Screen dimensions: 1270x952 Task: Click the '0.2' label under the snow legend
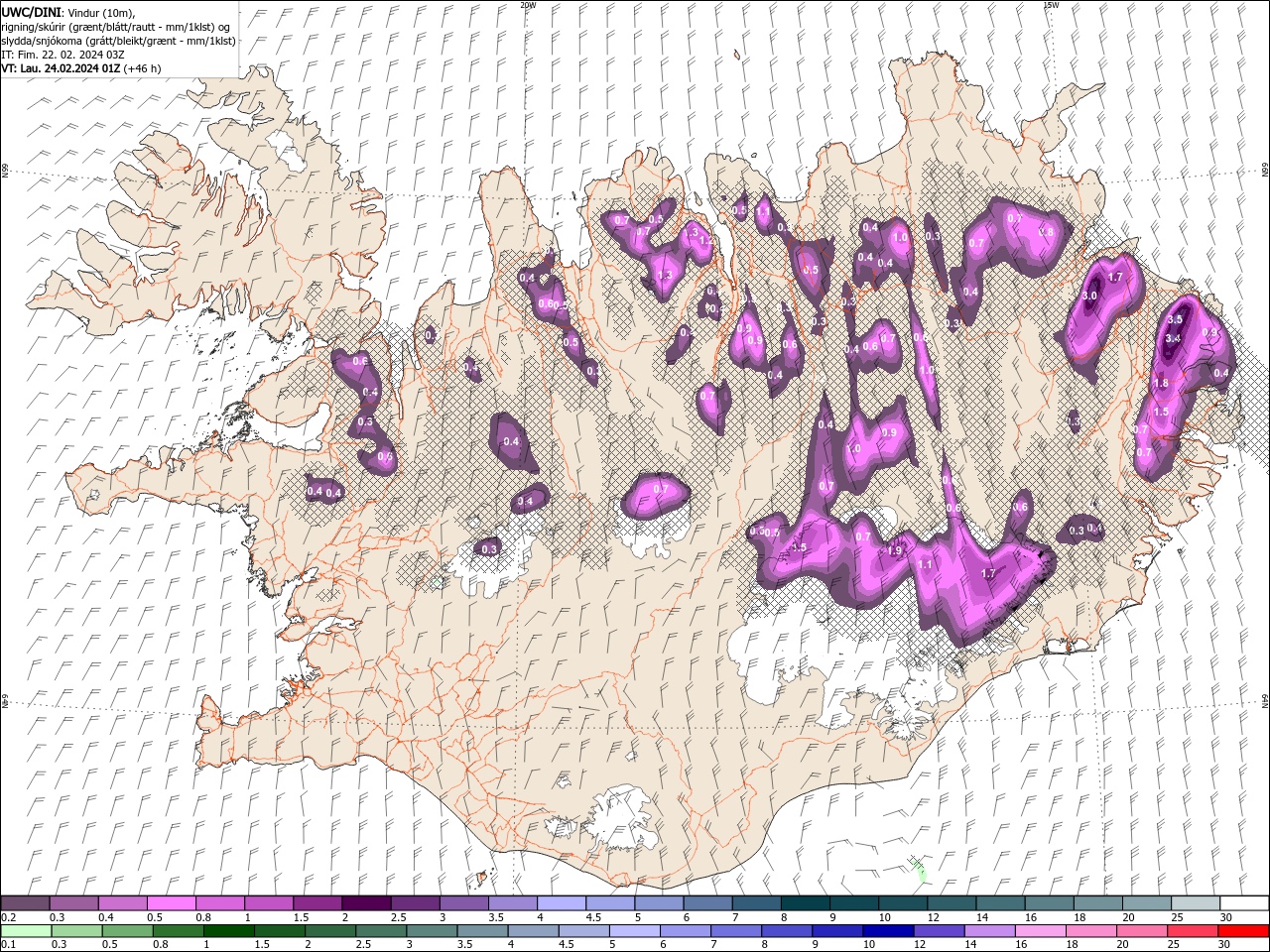(8, 917)
